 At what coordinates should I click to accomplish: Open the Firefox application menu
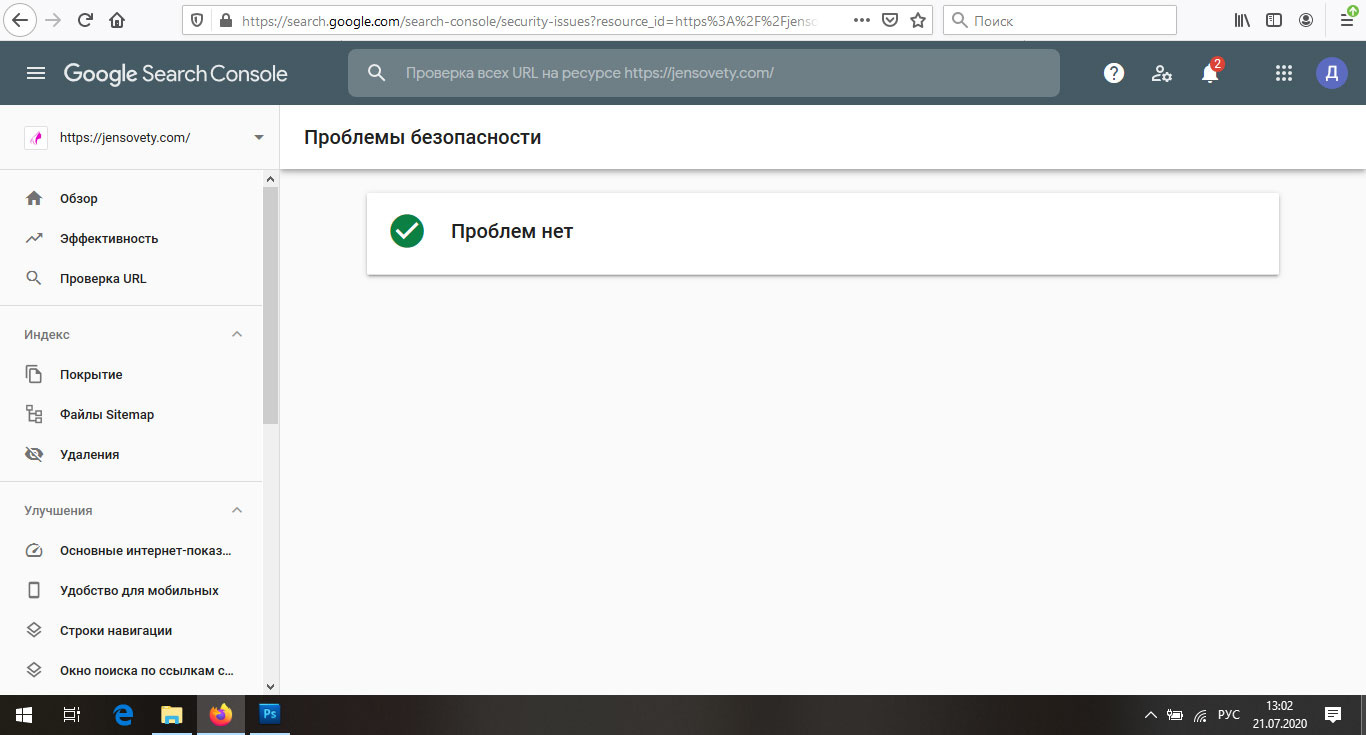click(1346, 20)
